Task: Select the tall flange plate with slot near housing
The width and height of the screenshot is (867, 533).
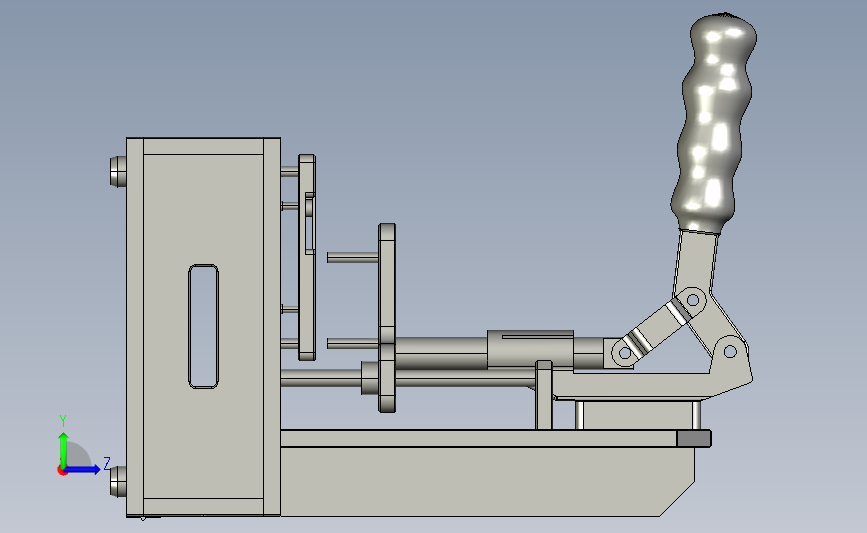Action: [x=307, y=257]
